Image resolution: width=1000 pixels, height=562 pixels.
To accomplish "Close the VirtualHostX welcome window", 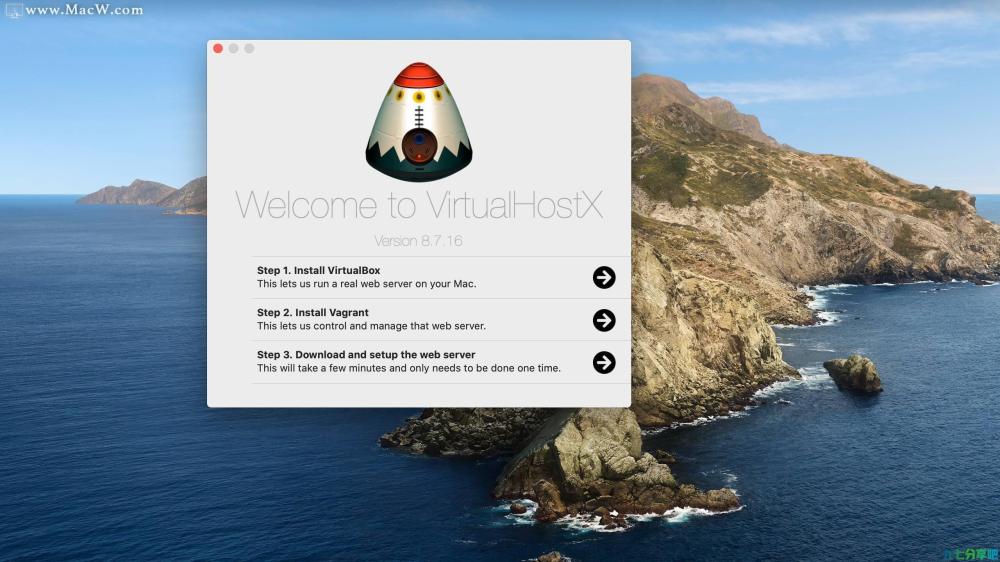I will coord(218,48).
